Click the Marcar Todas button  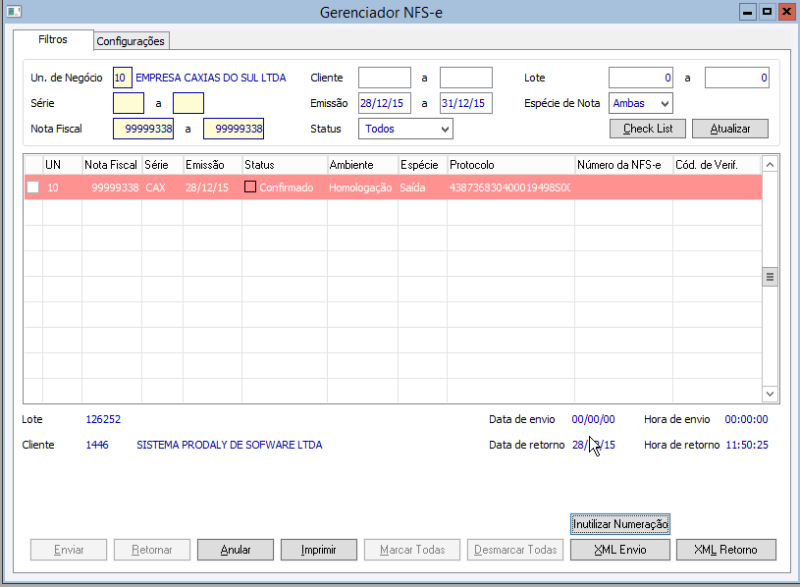[x=412, y=550]
